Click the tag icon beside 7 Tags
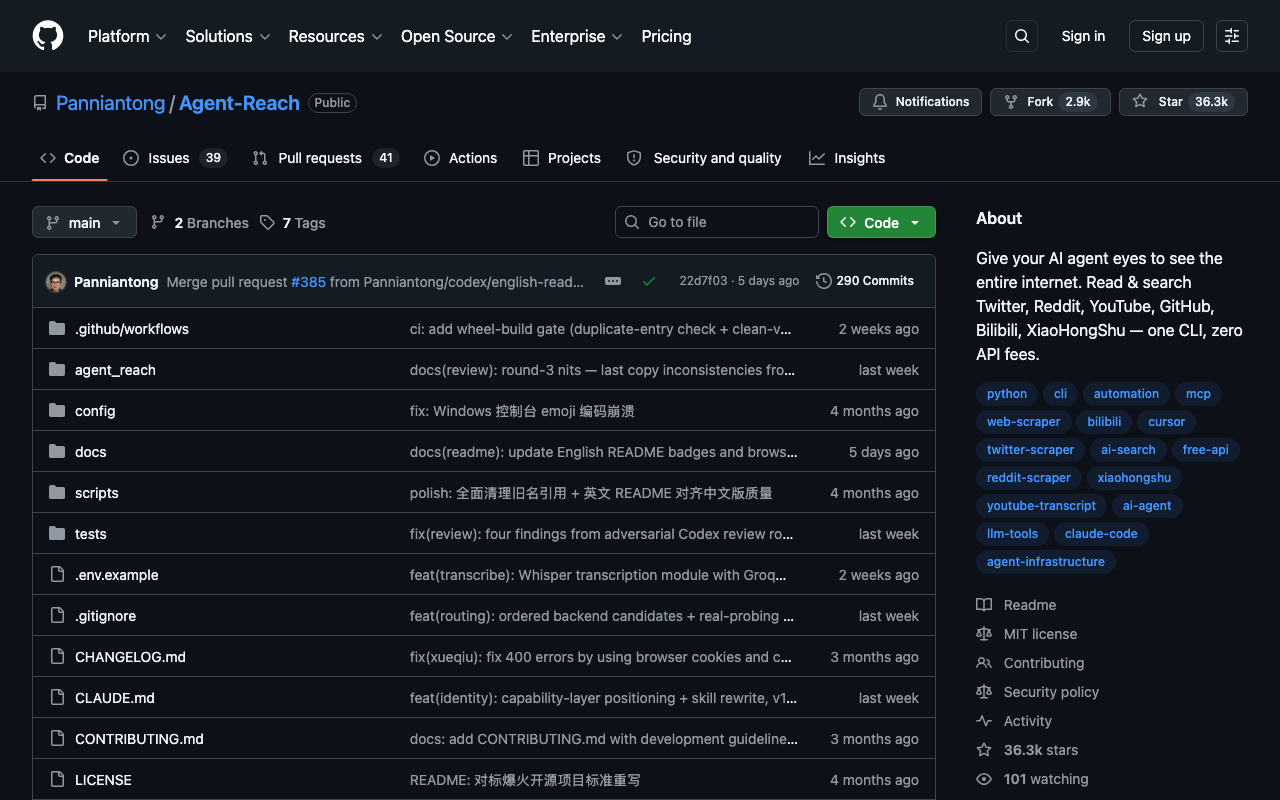The height and width of the screenshot is (800, 1280). [267, 222]
